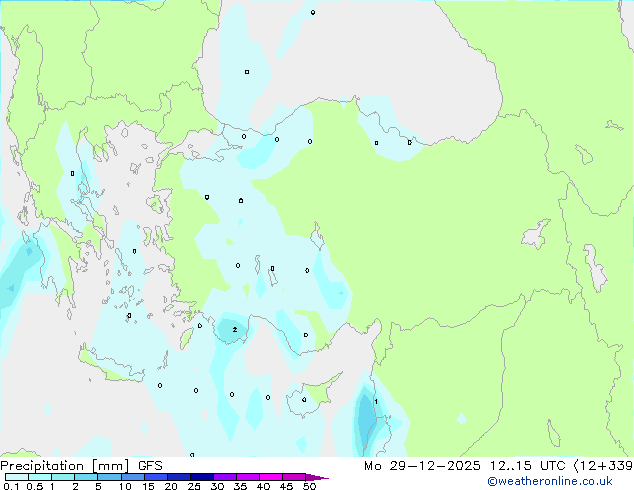
Task: Click the '10' legend scale label
Action: point(125,486)
